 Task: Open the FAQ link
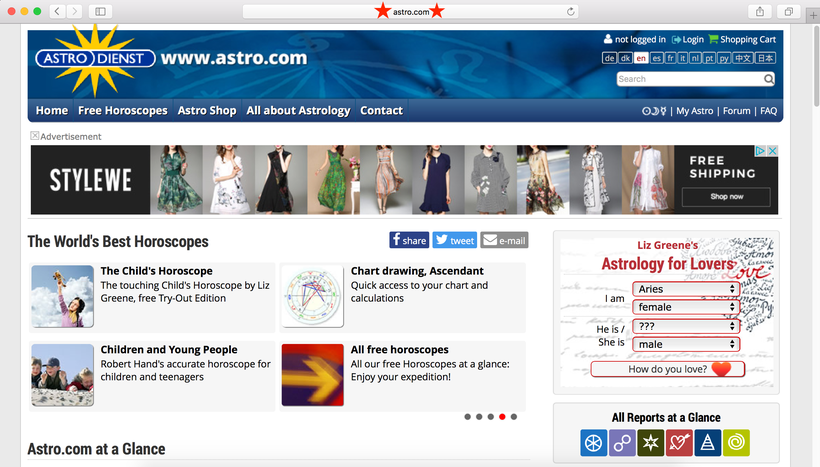(768, 111)
